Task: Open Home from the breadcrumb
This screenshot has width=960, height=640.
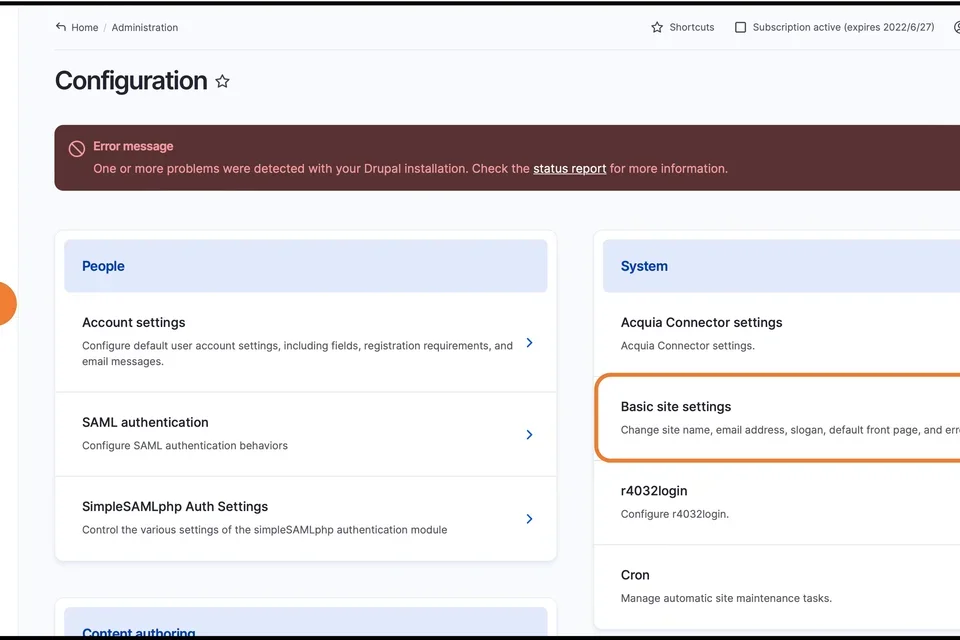Action: coord(84,27)
